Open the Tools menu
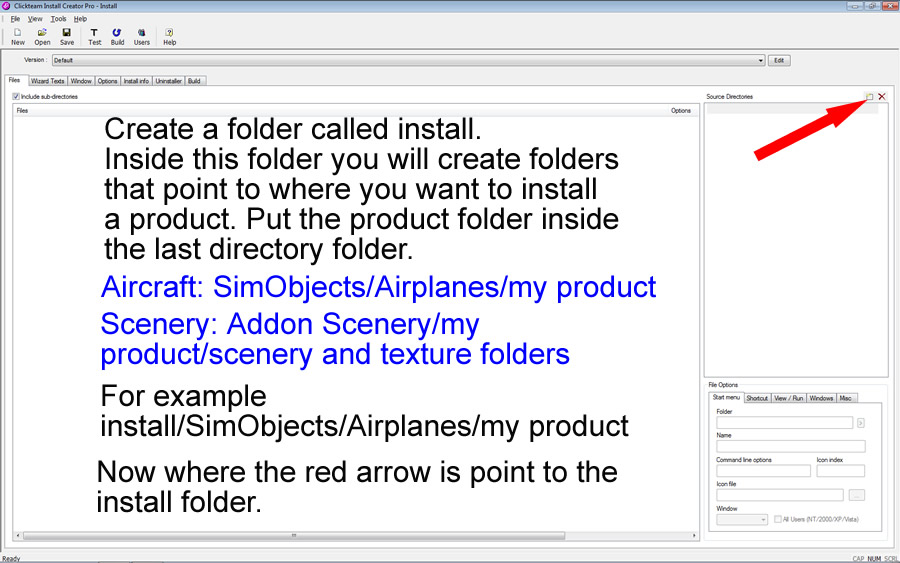This screenshot has height=563, width=900. point(59,19)
